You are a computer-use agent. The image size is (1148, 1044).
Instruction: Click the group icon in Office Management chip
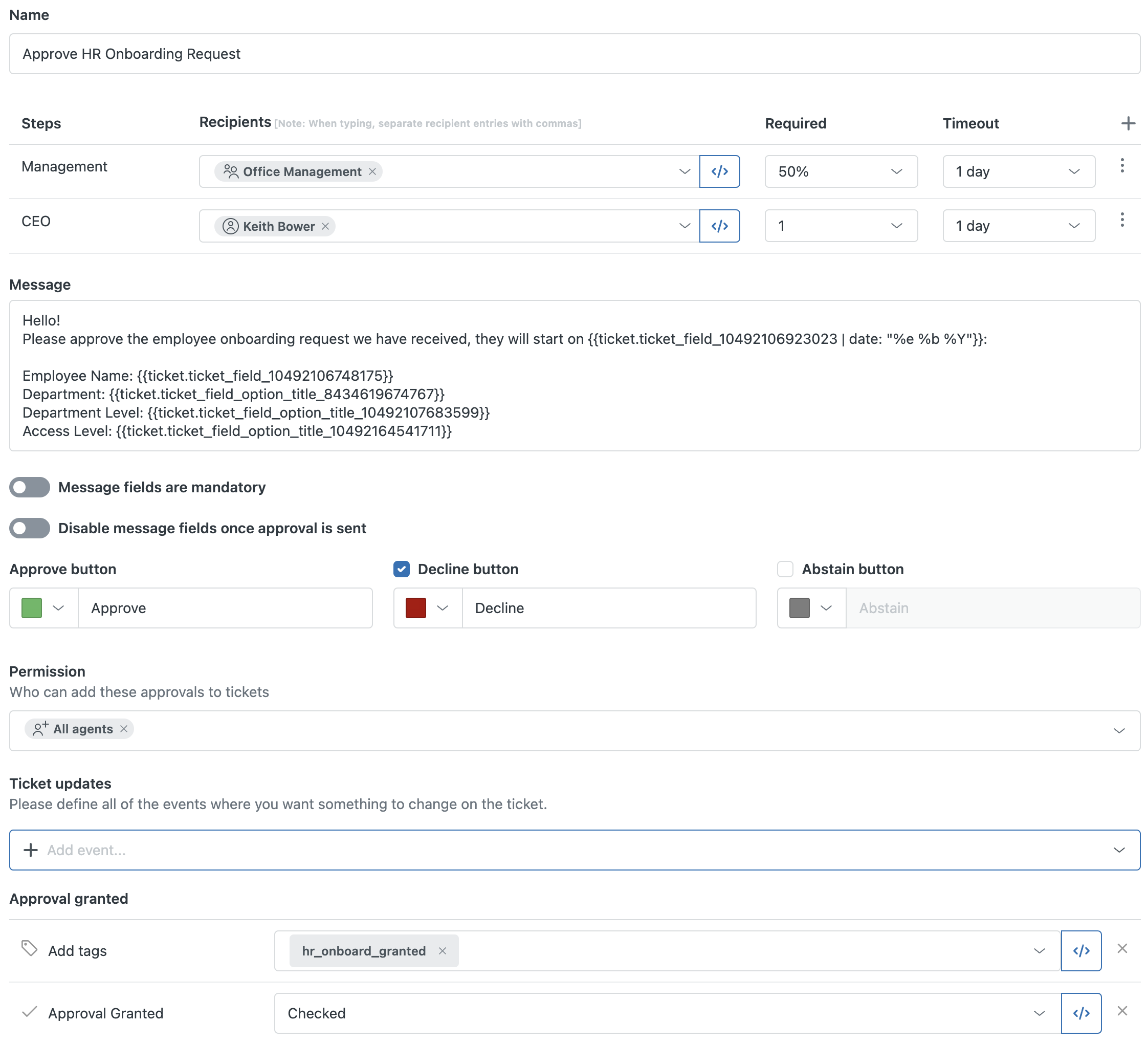point(231,171)
